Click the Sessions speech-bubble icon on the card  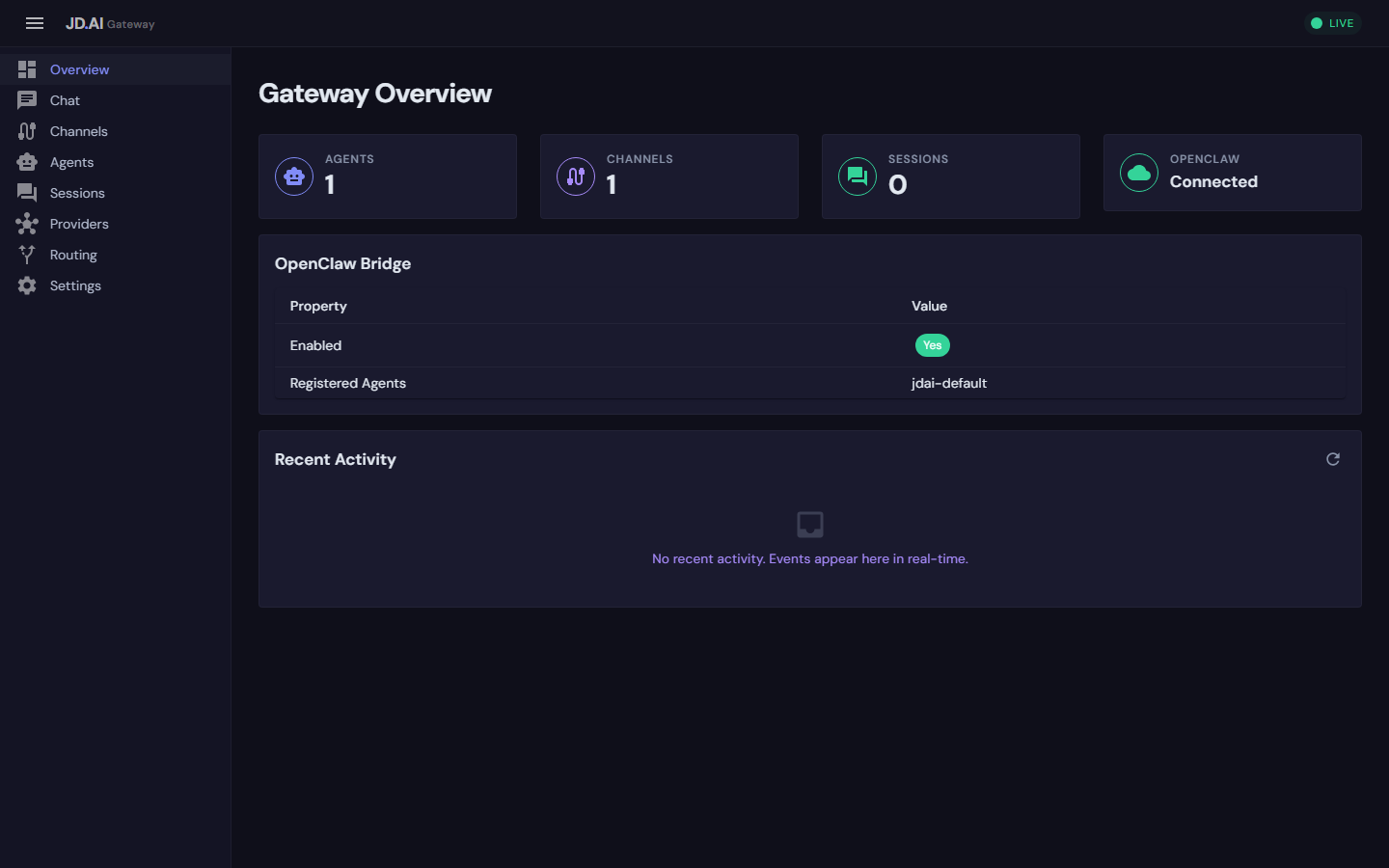tap(857, 176)
